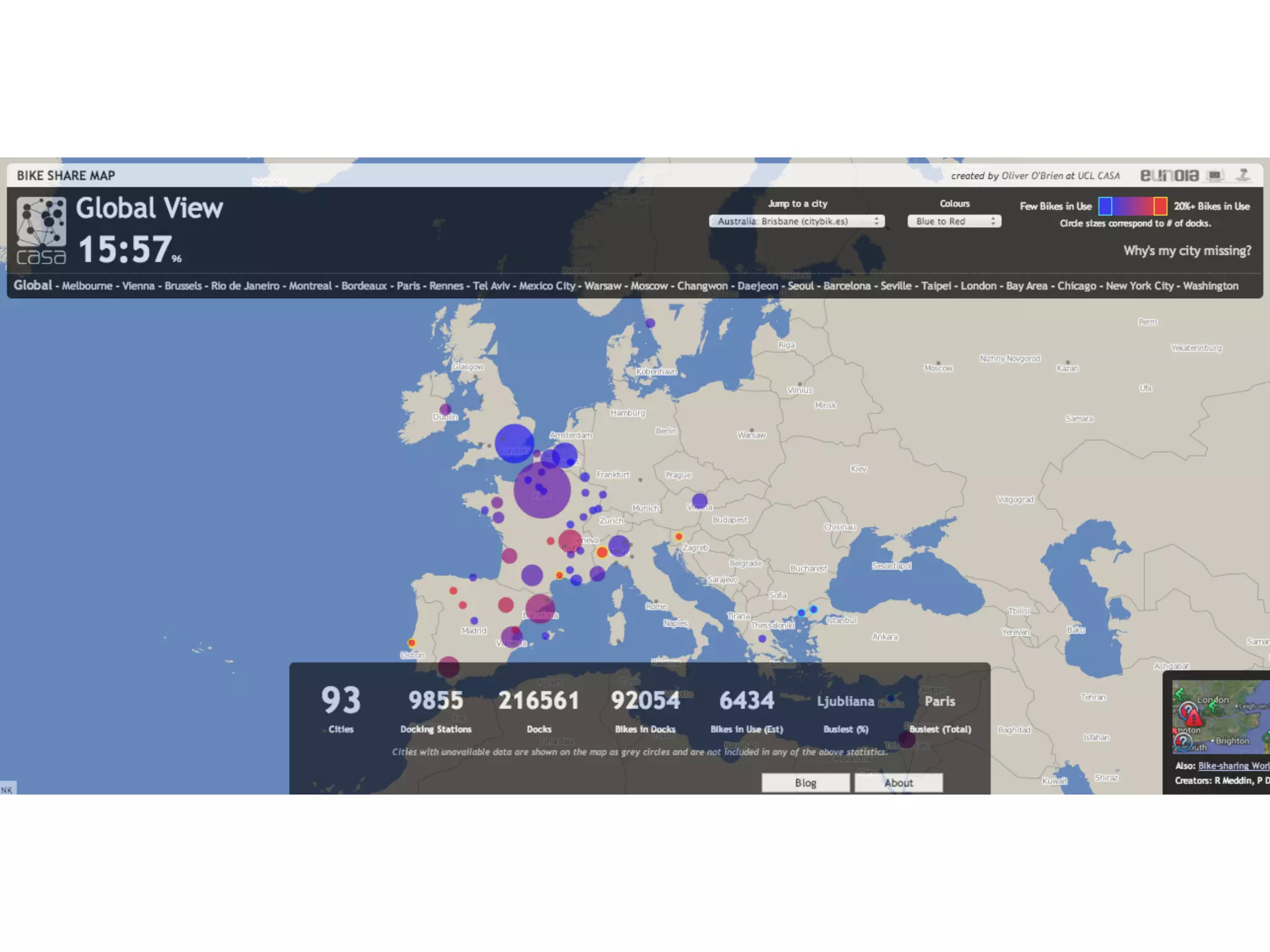The image size is (1270, 952).
Task: Click the Vienna circle marker
Action: tap(699, 501)
